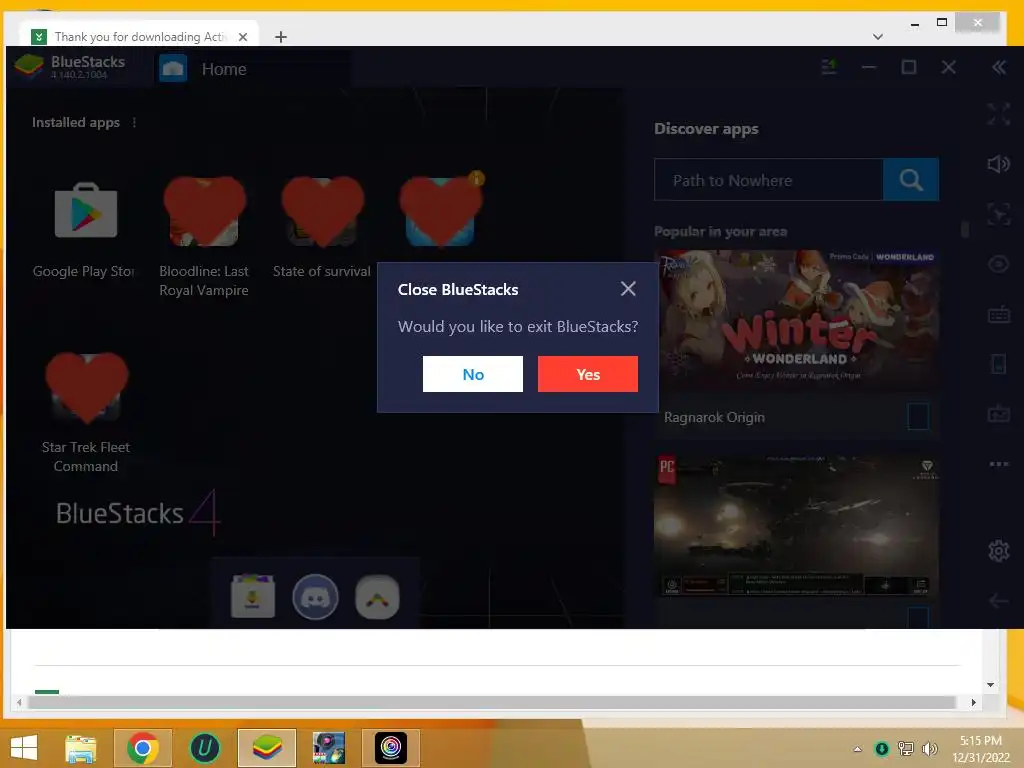Screen dimensions: 1024x768
Task: Launch Bloodline: Last Royal Vampire
Action: [x=204, y=211]
